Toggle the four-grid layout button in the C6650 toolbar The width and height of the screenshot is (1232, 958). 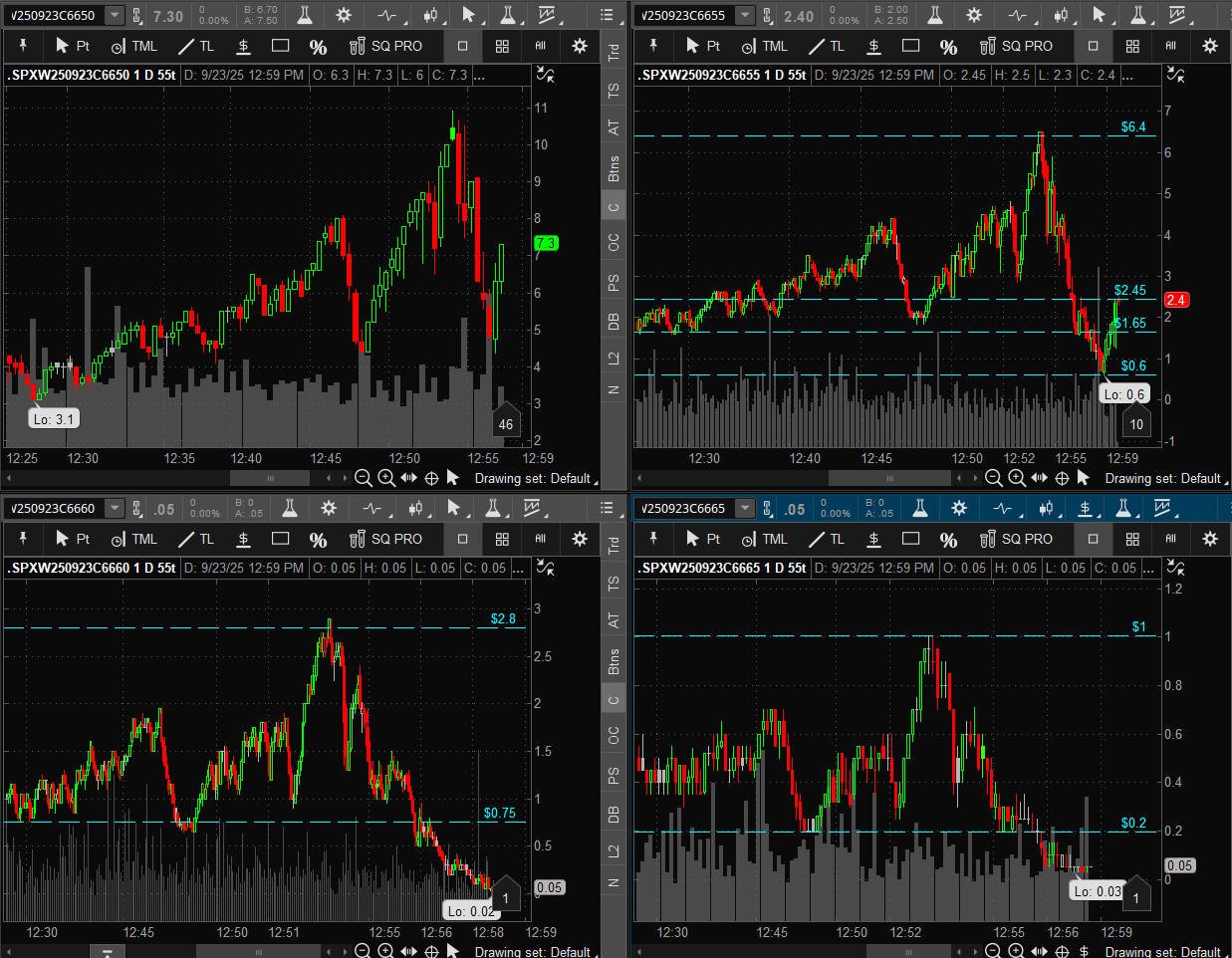click(x=502, y=46)
